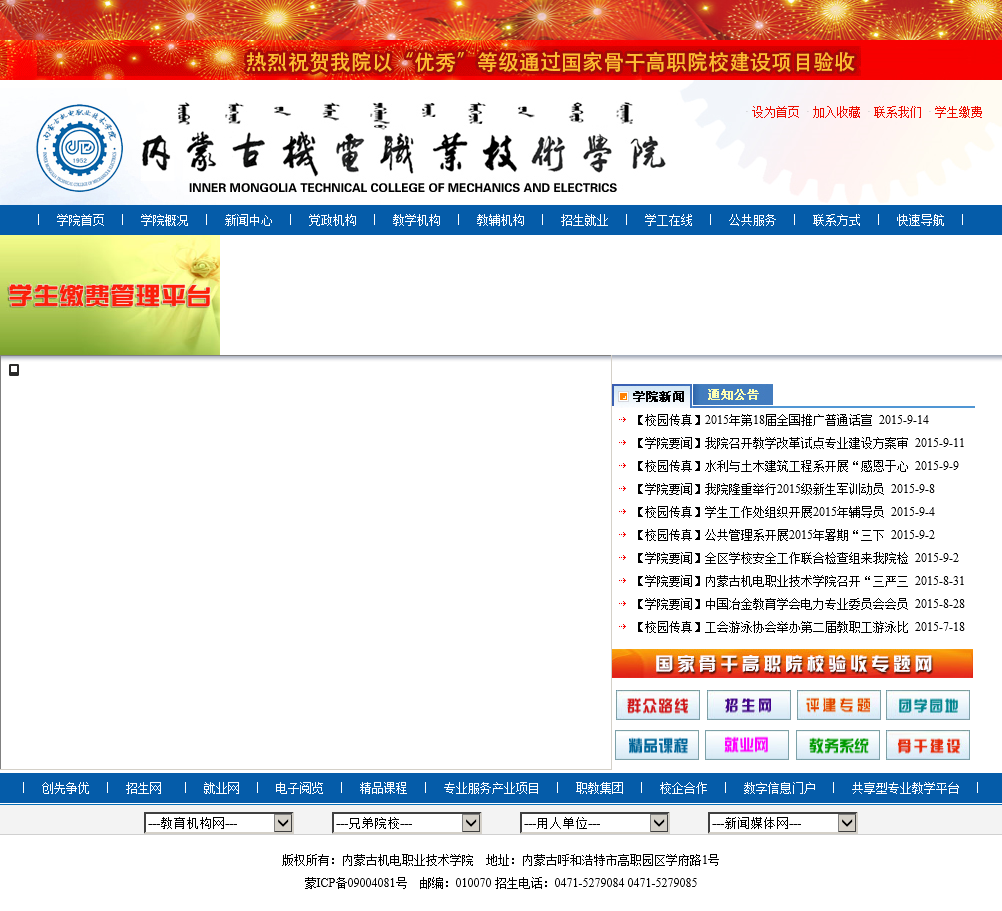Open 学院概况 in the navigation bar
Screen dimensions: 1002x911
pos(164,220)
